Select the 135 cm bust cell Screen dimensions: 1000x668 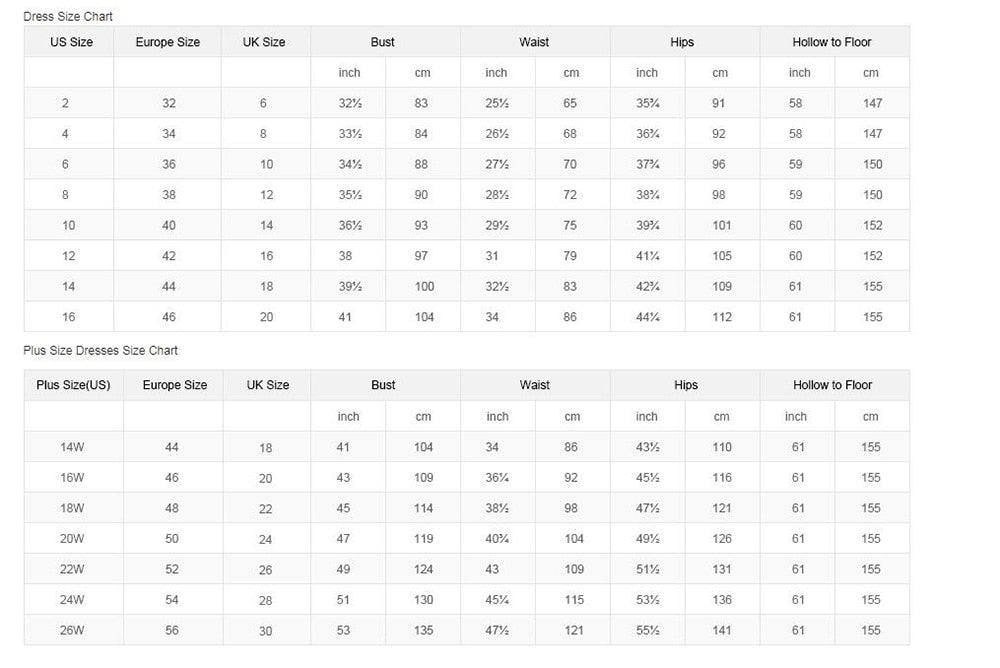[x=424, y=630]
